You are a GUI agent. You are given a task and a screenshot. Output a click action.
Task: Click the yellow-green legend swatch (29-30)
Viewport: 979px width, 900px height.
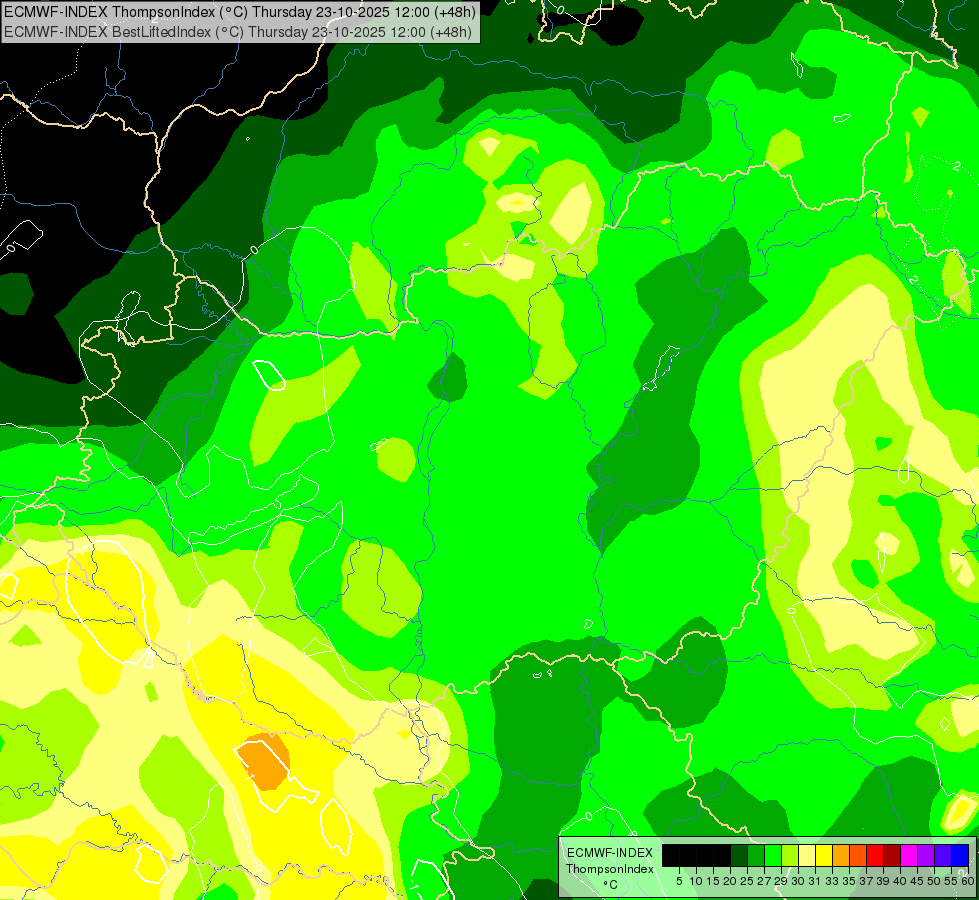(x=790, y=855)
